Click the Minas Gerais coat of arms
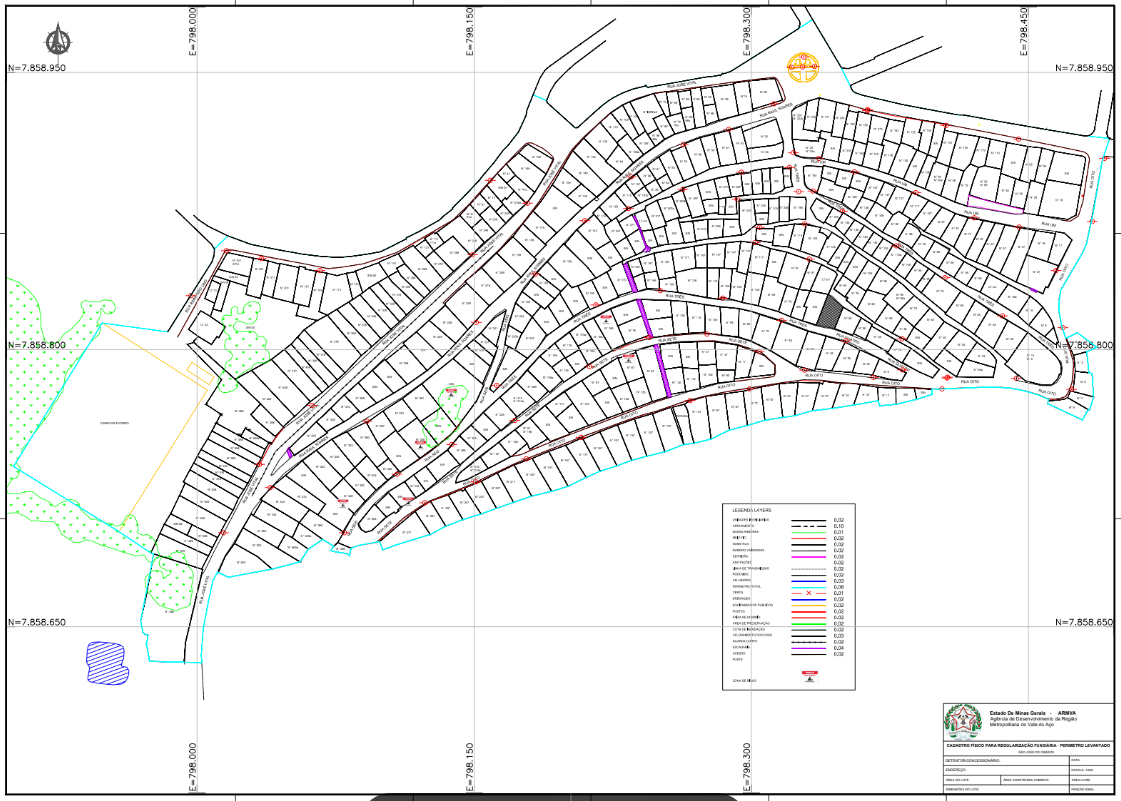1121x801 pixels. (963, 722)
